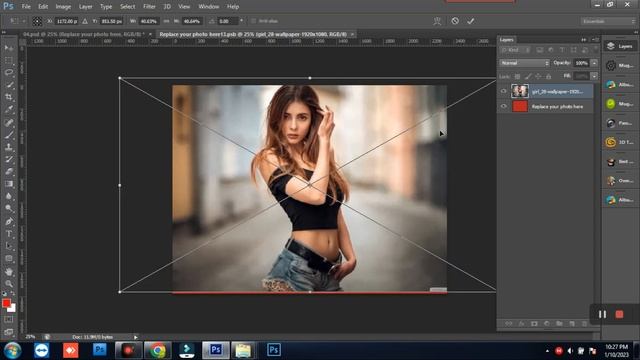Open the File menu
The width and height of the screenshot is (640, 360).
[26, 7]
